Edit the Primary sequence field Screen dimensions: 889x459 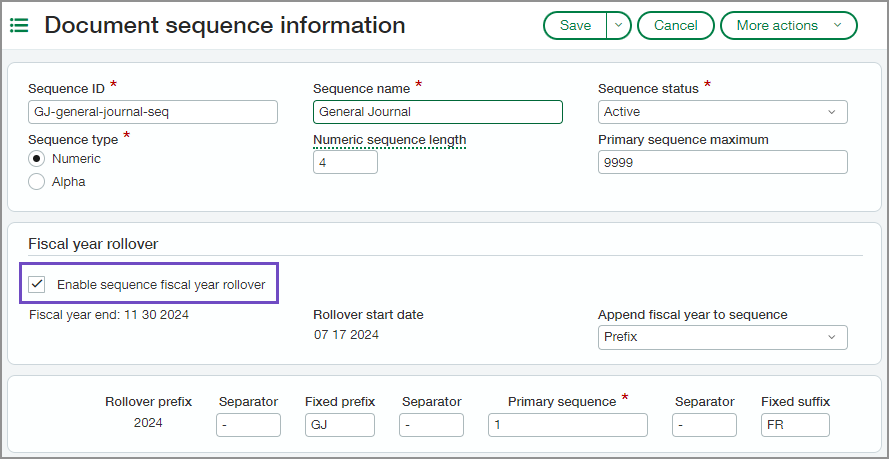click(x=567, y=425)
